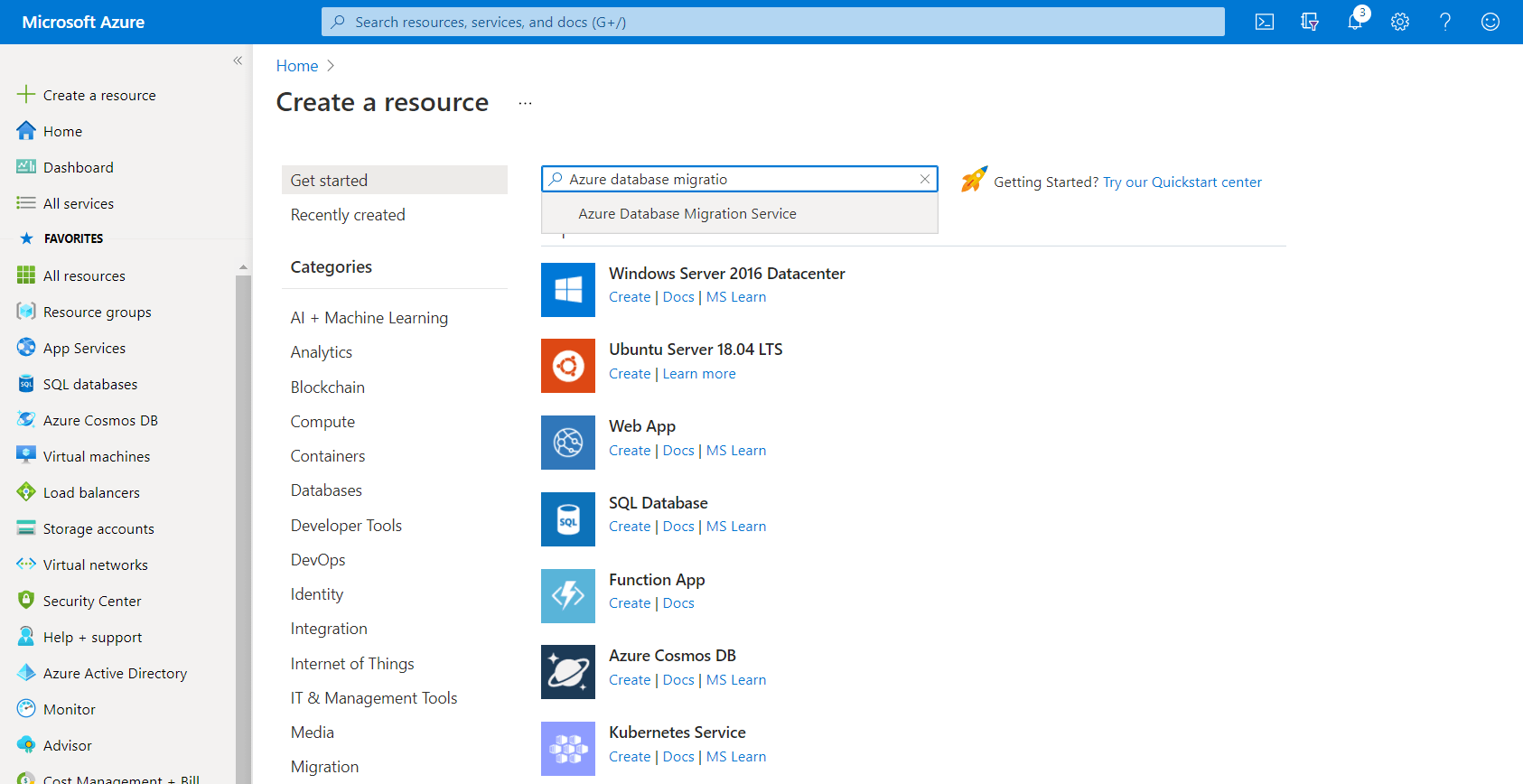Select the Recently created tab

(x=348, y=215)
